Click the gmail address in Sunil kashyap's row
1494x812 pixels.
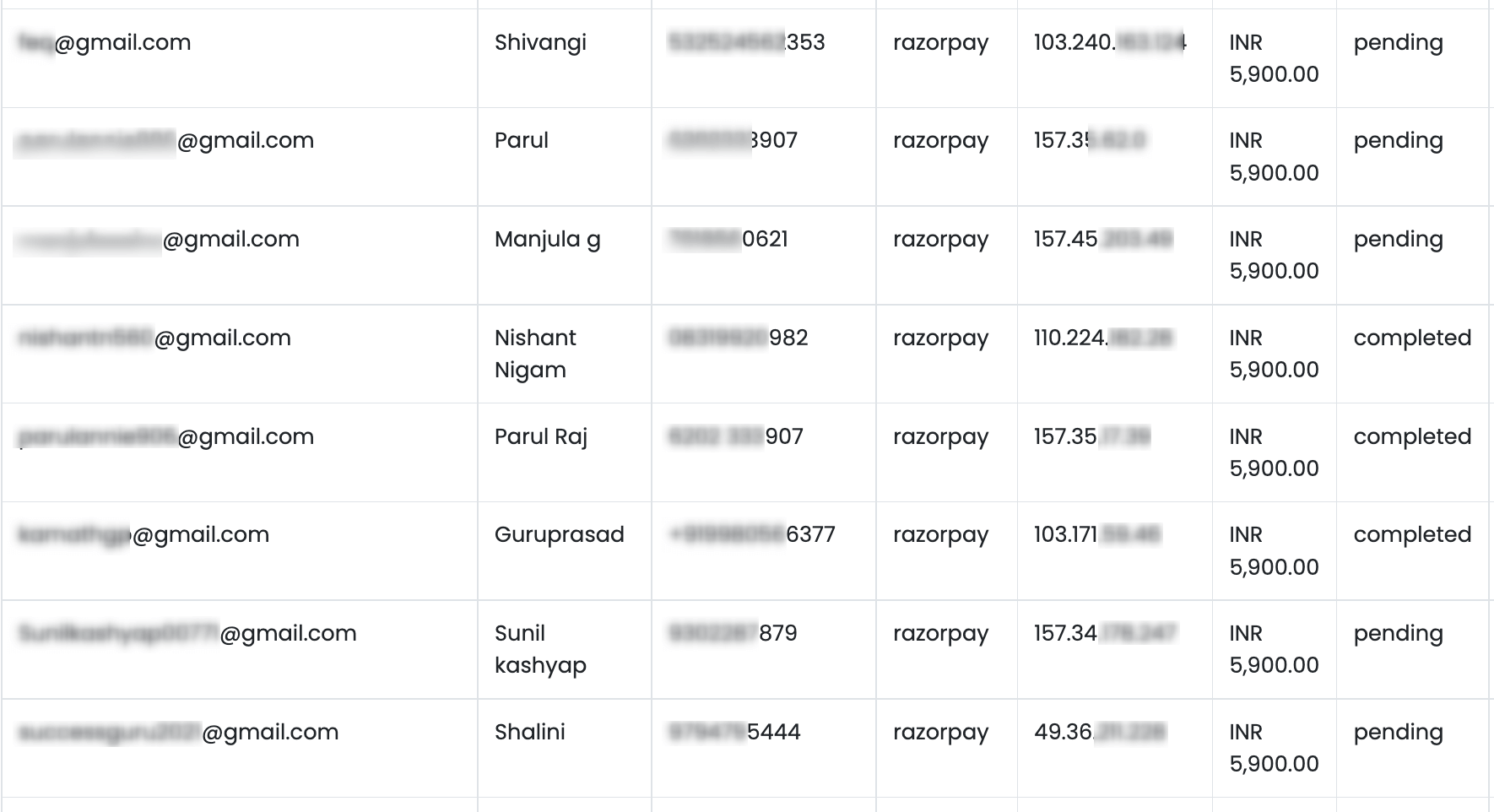coord(187,633)
